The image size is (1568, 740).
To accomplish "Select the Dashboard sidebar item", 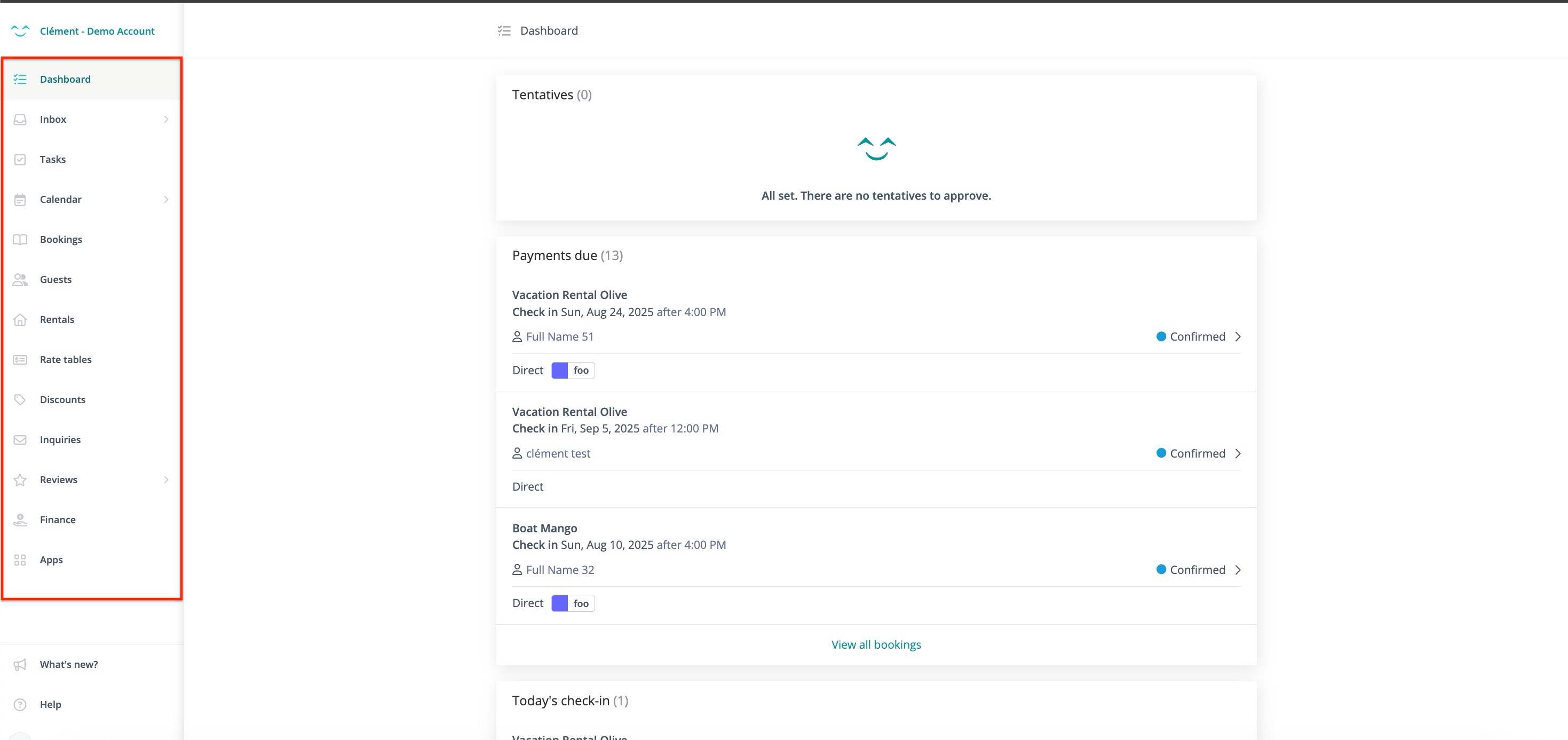I will [65, 79].
